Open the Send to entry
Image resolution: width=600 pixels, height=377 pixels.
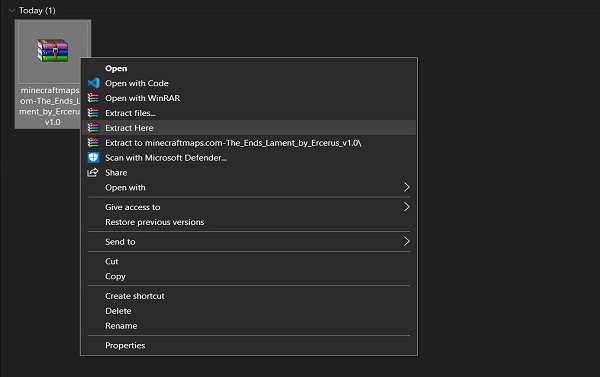point(249,242)
